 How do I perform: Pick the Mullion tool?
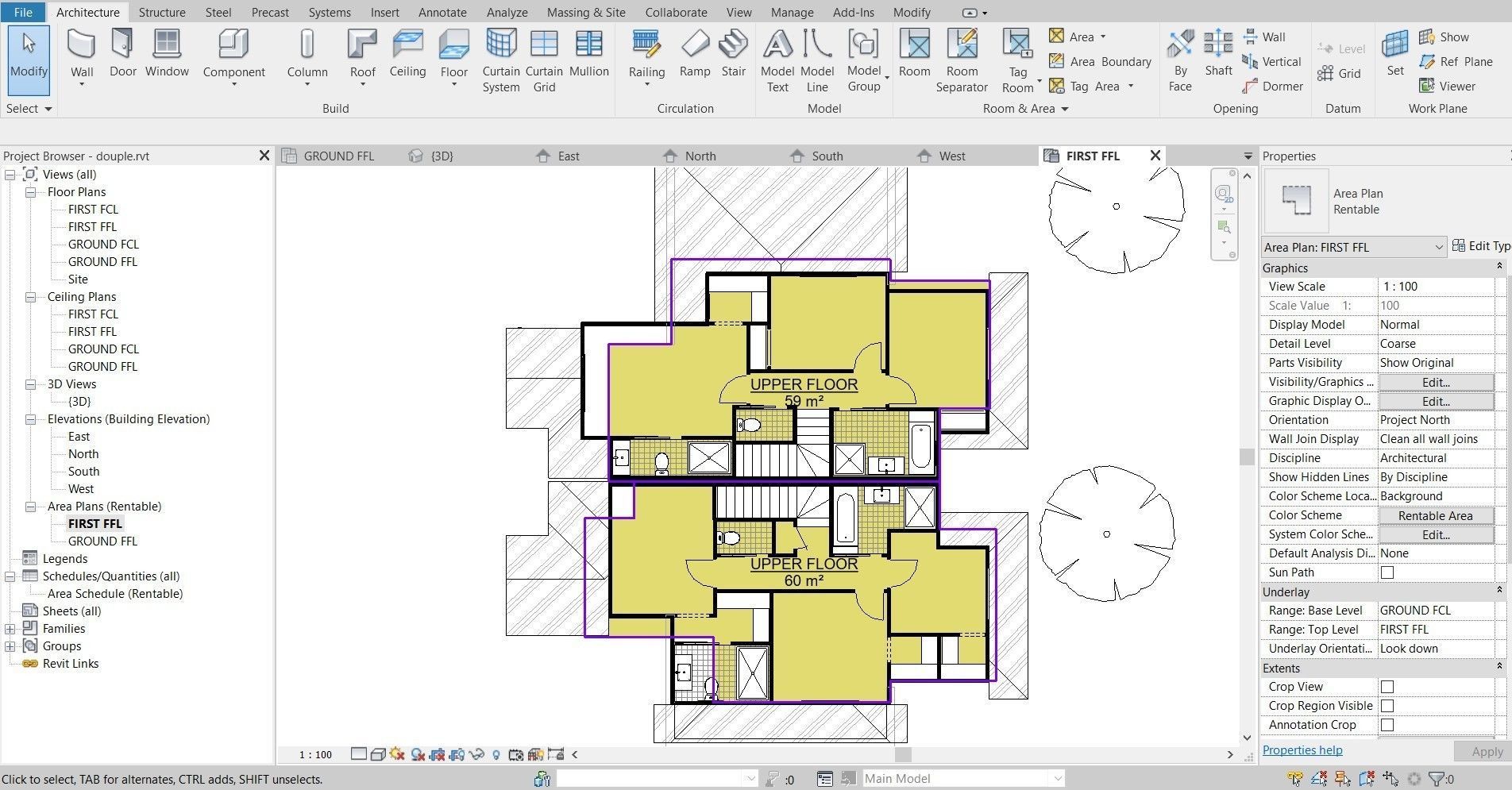click(x=588, y=54)
